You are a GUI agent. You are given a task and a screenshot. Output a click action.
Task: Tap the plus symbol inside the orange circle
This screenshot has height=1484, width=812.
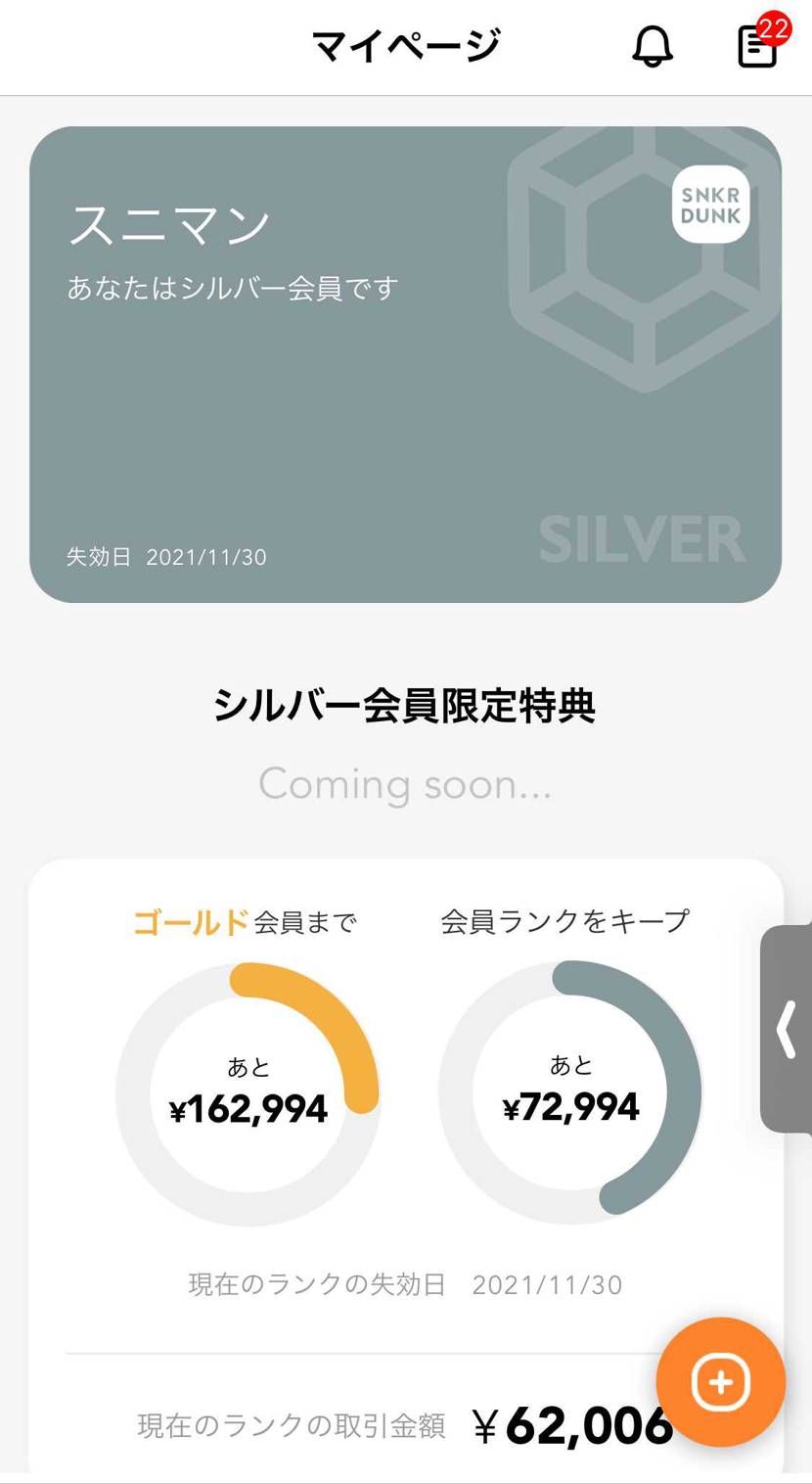coord(719,1382)
